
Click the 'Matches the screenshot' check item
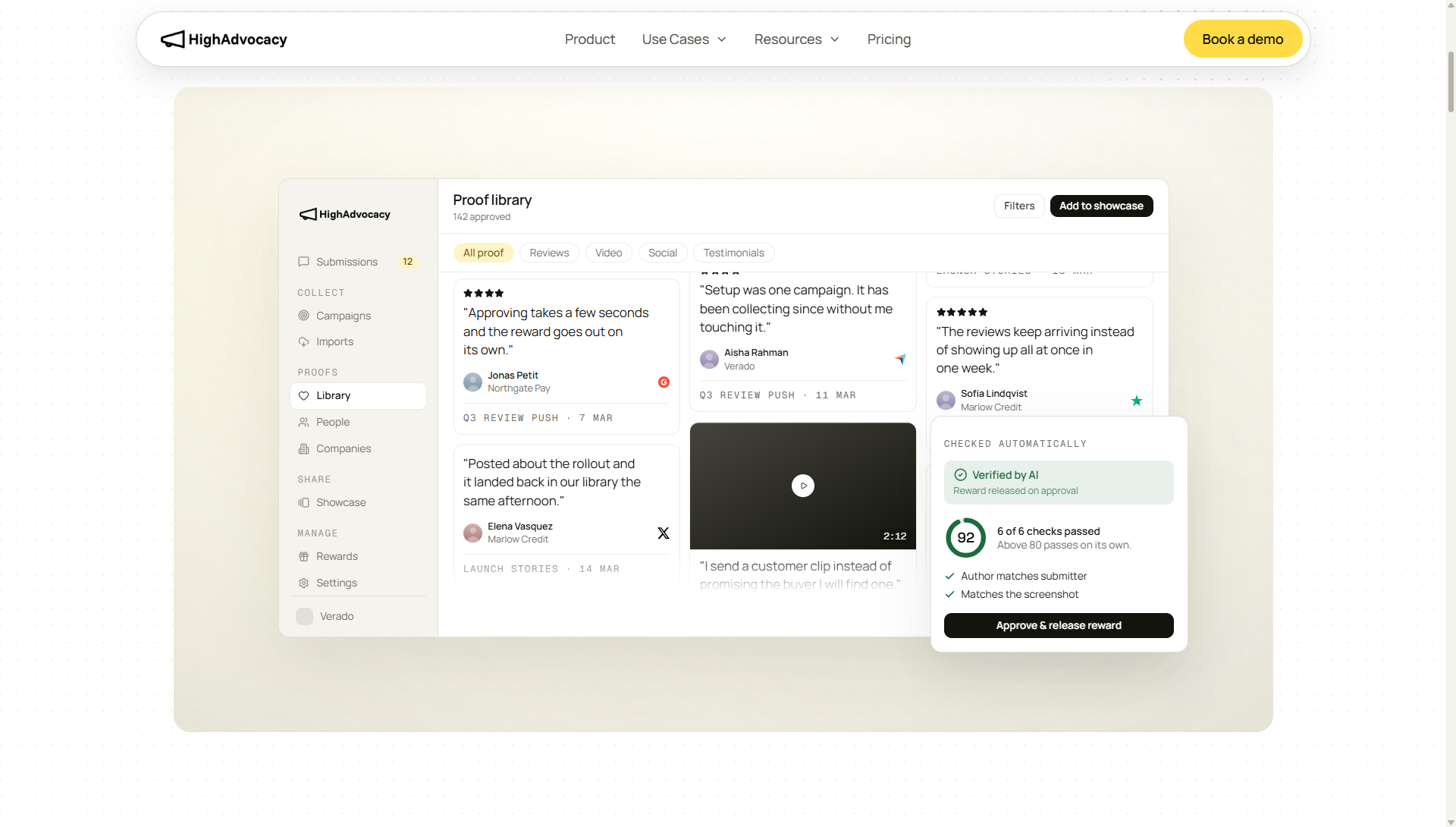[x=1012, y=595]
